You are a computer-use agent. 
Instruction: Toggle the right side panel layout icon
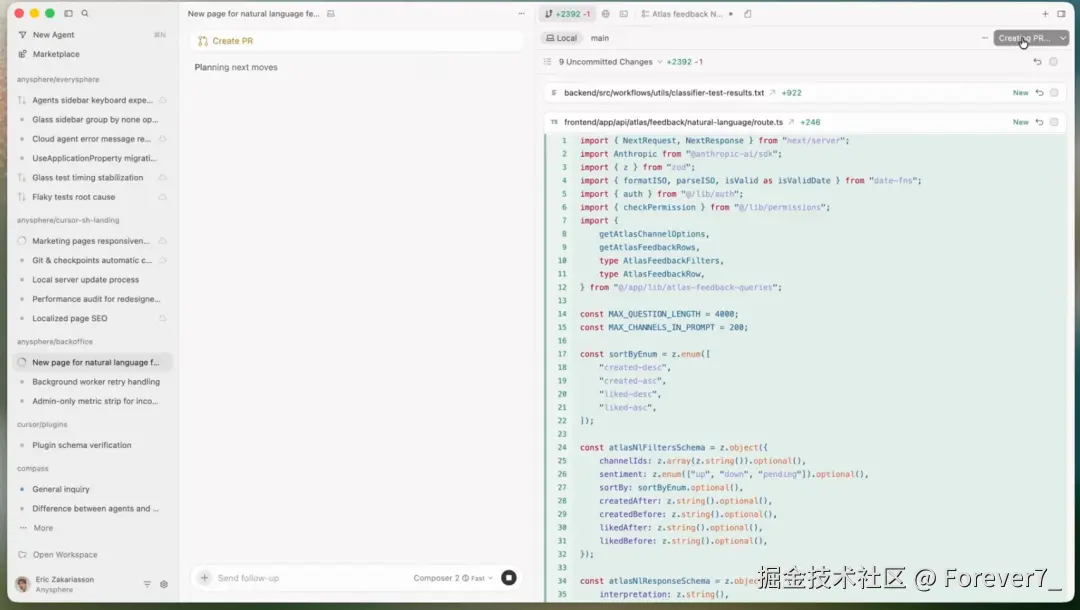1061,14
